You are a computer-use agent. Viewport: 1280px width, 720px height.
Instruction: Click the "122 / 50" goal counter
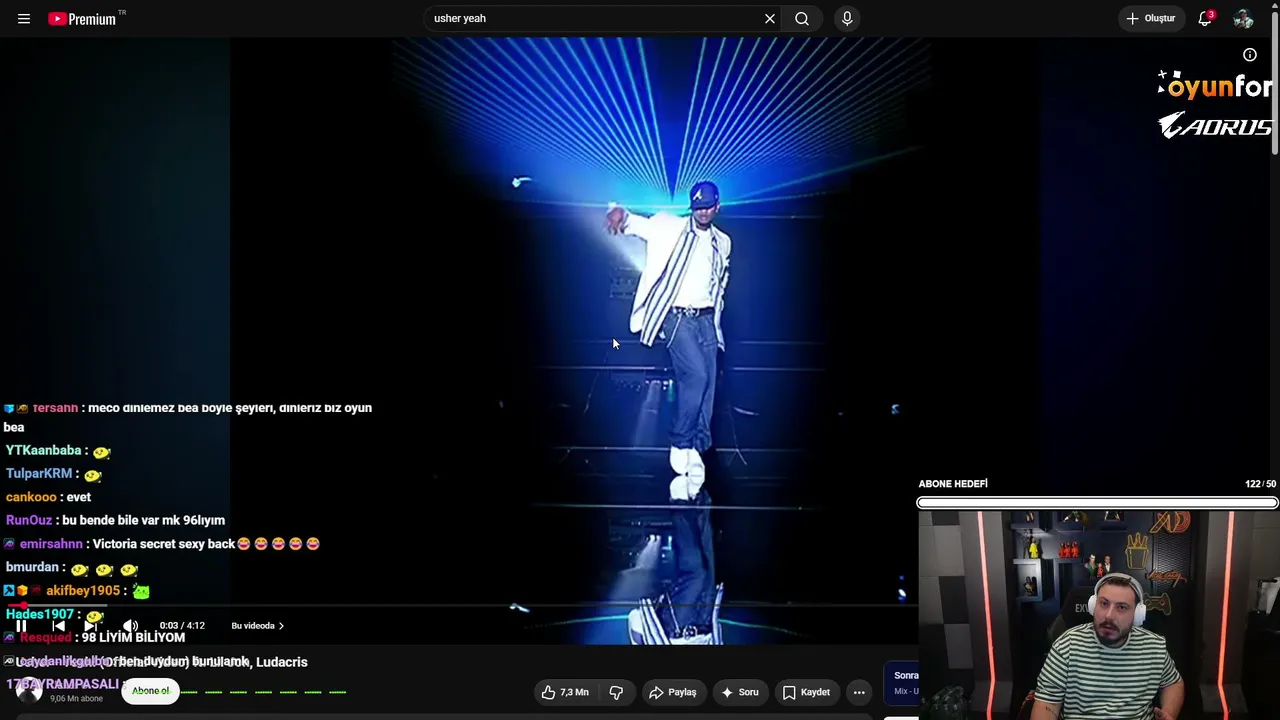1260,484
